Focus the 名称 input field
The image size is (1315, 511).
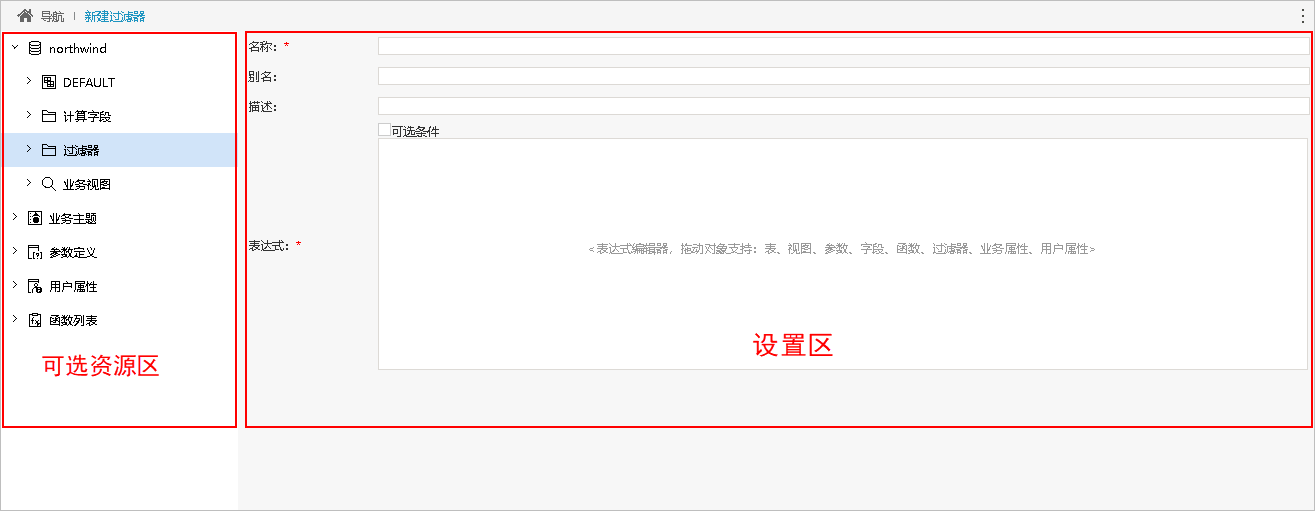[843, 46]
